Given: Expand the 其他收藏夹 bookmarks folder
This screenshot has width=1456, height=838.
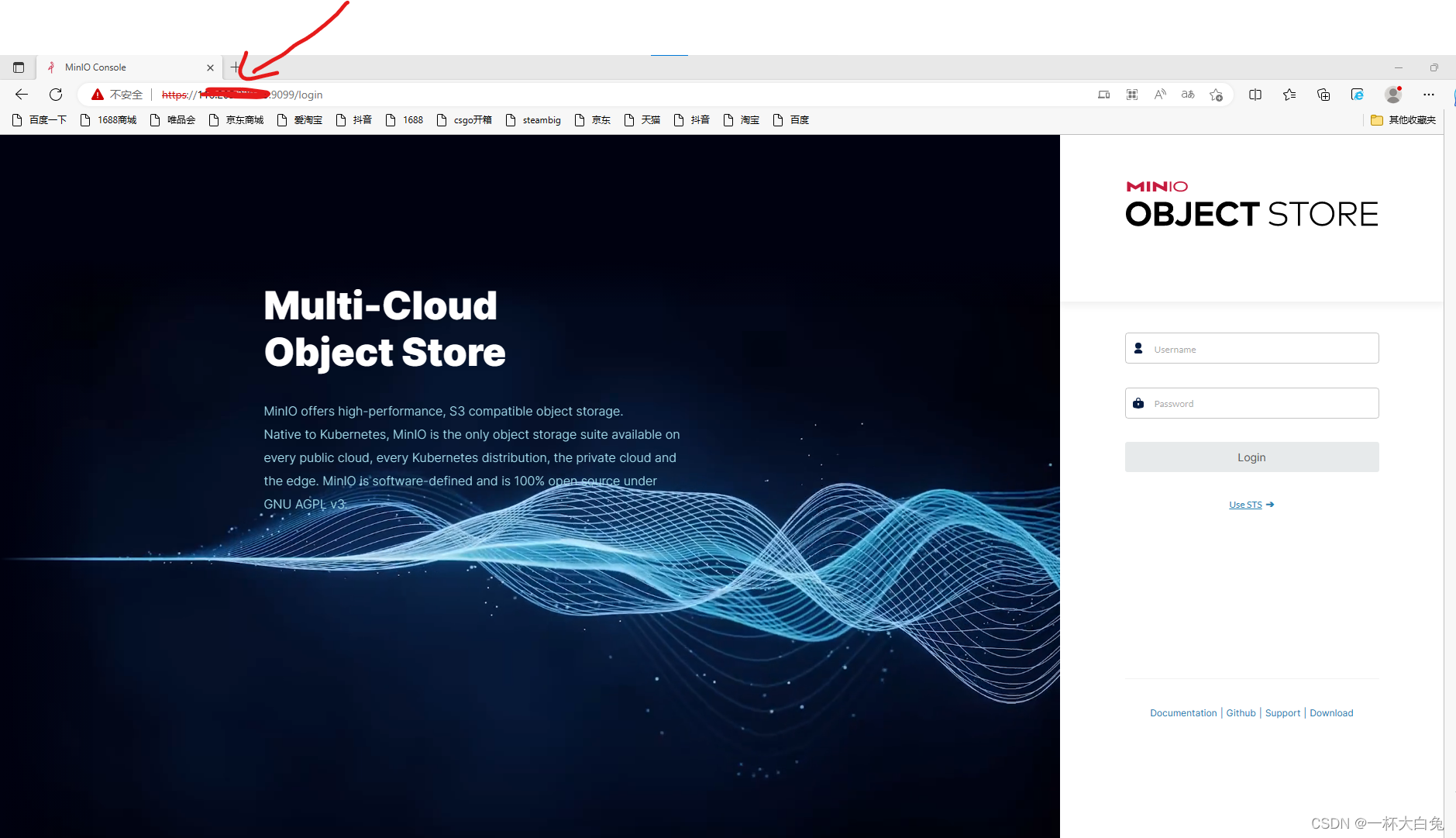Looking at the screenshot, I should click(1403, 120).
